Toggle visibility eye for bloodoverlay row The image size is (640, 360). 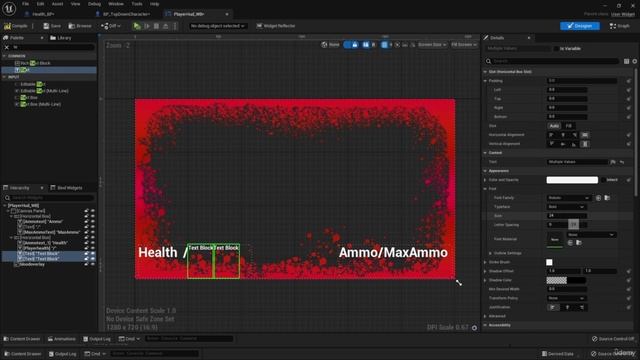(93, 264)
